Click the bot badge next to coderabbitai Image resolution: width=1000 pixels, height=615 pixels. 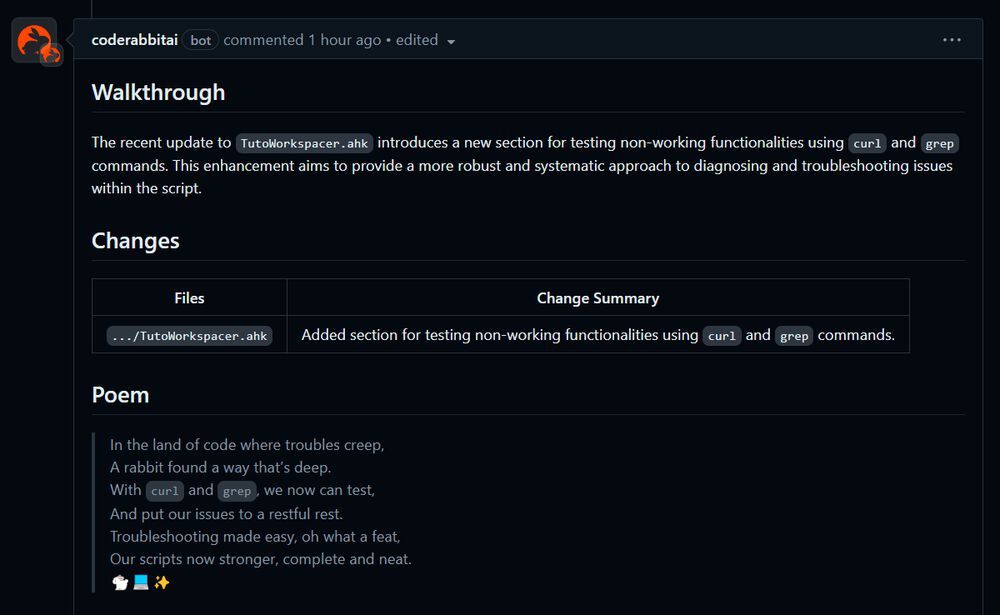[x=200, y=40]
